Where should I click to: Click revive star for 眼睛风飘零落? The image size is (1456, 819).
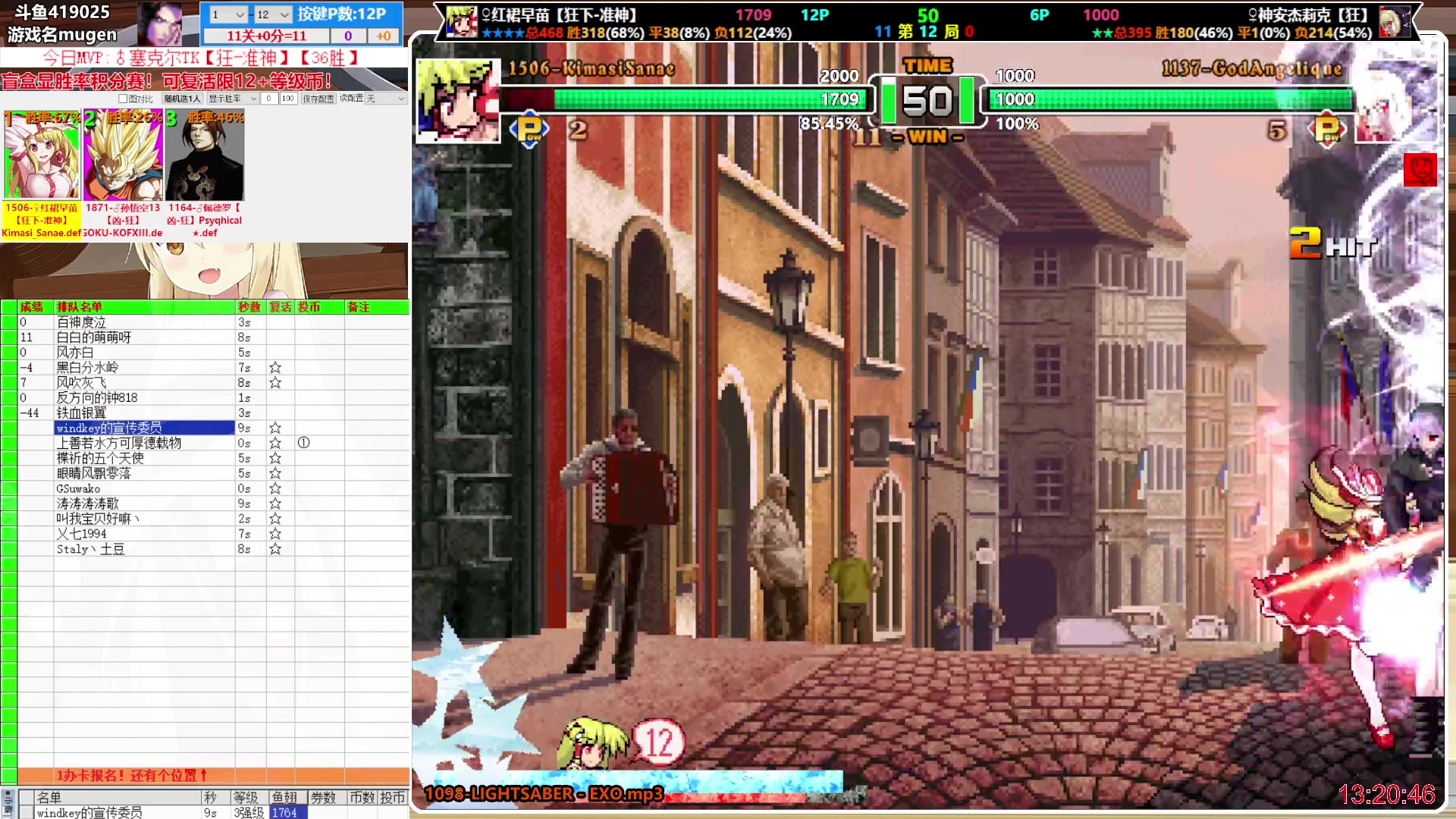(x=275, y=474)
